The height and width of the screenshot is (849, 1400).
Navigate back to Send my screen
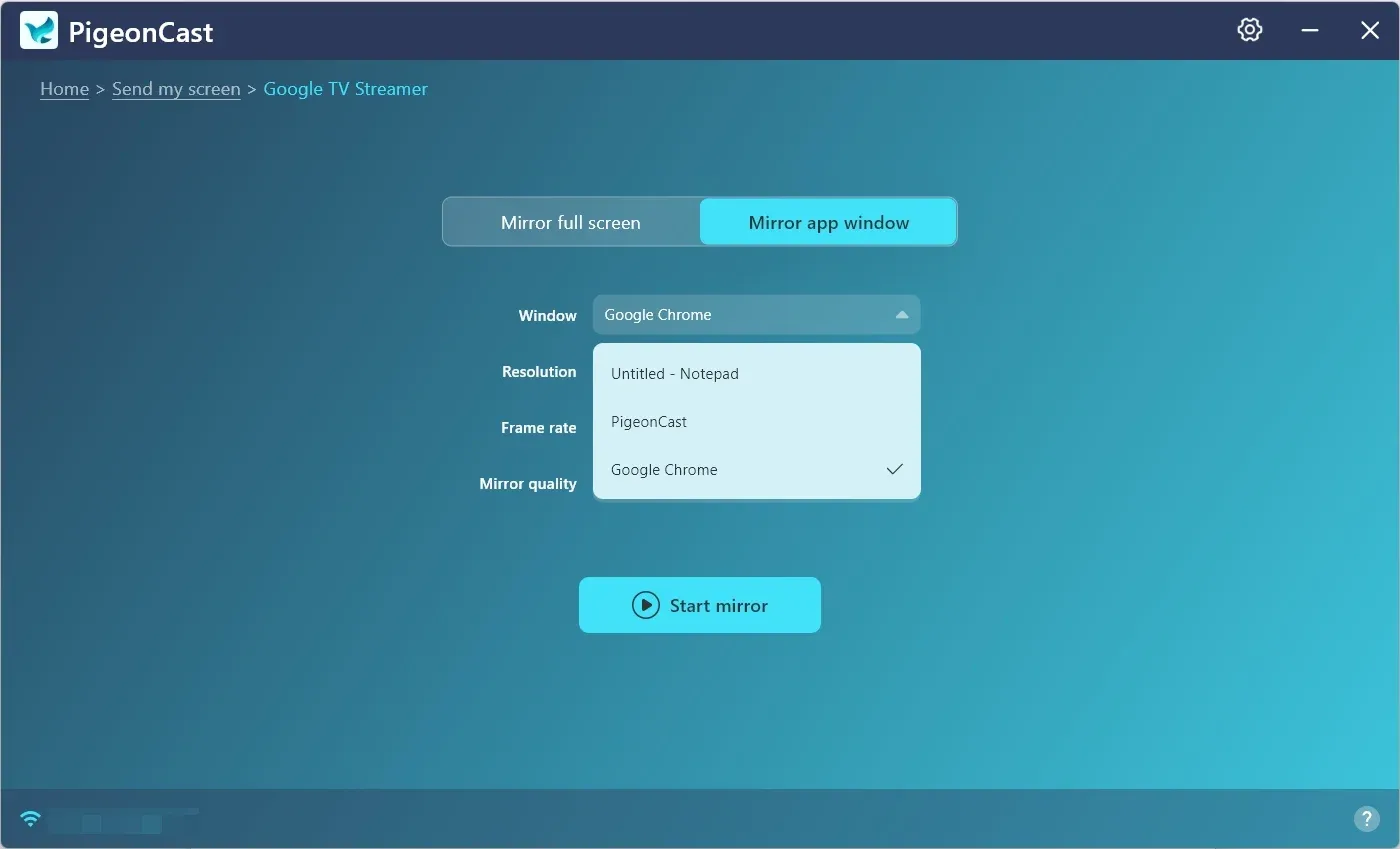176,89
